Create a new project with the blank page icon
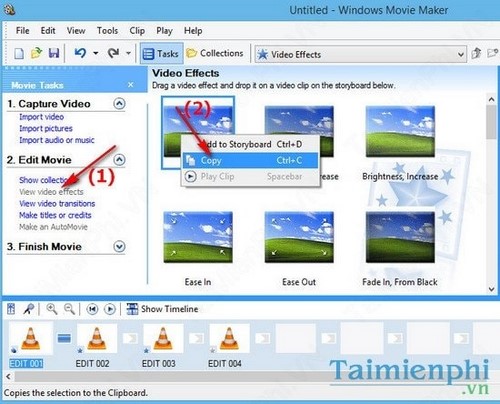 click(19, 54)
